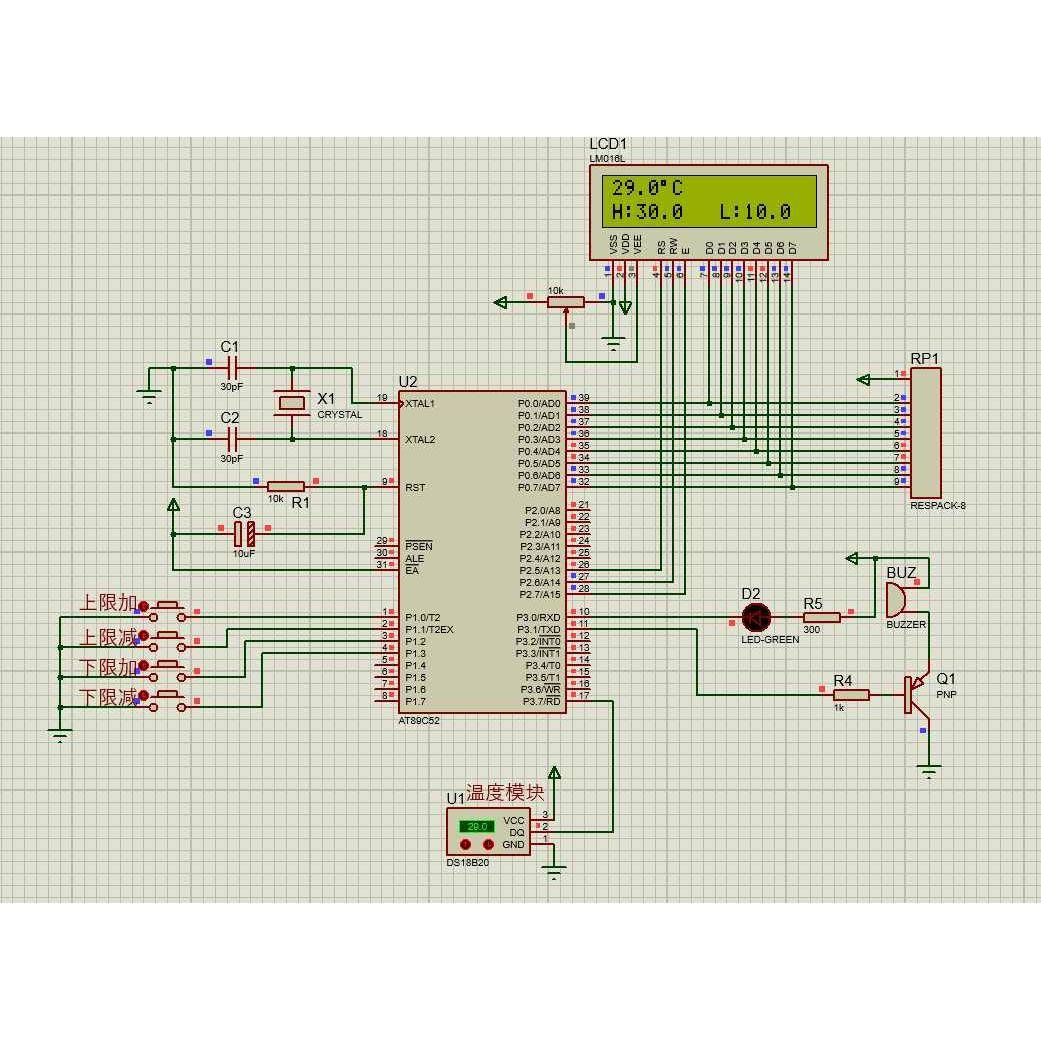Click the 温度模块 label text
This screenshot has height=1041, width=1041.
click(505, 793)
